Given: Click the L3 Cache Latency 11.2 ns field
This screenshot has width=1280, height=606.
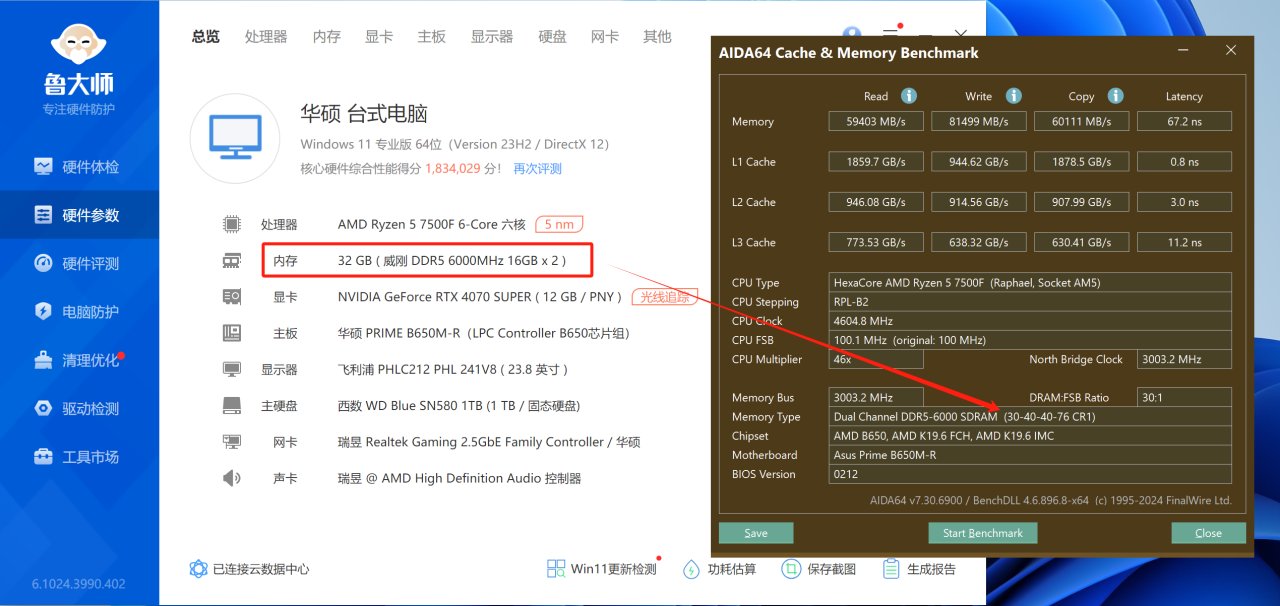Looking at the screenshot, I should 1184,242.
